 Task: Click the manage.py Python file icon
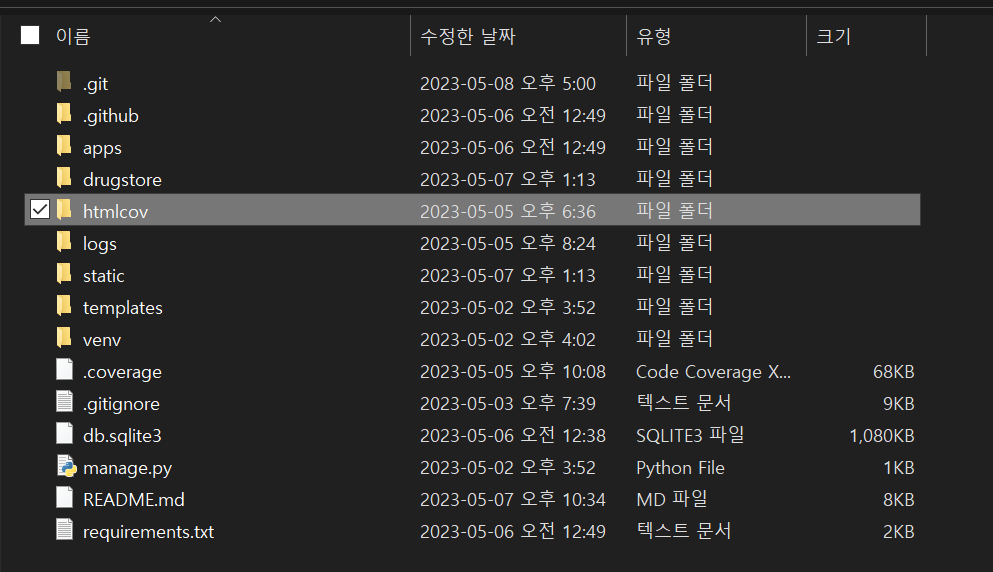[x=66, y=466]
